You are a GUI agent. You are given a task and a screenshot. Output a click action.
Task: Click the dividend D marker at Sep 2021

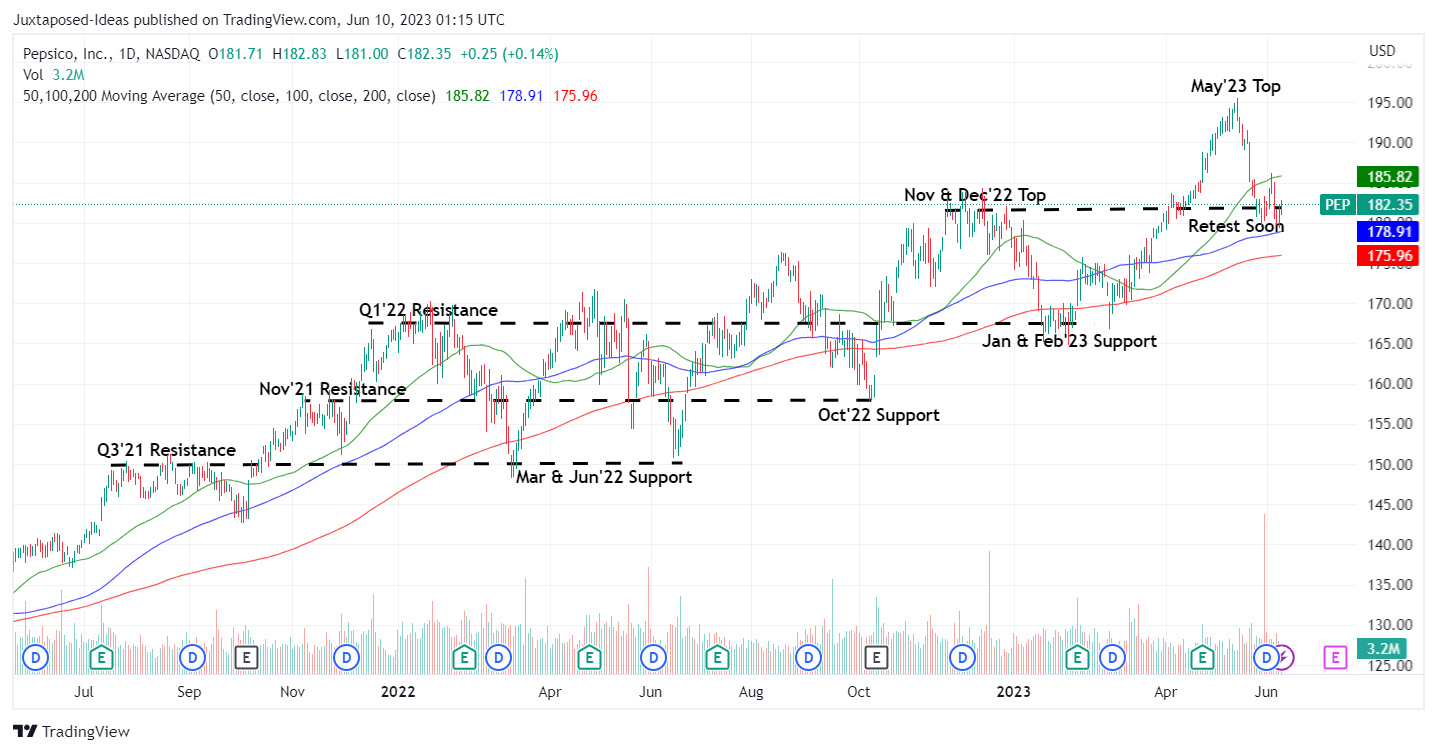coord(191,657)
